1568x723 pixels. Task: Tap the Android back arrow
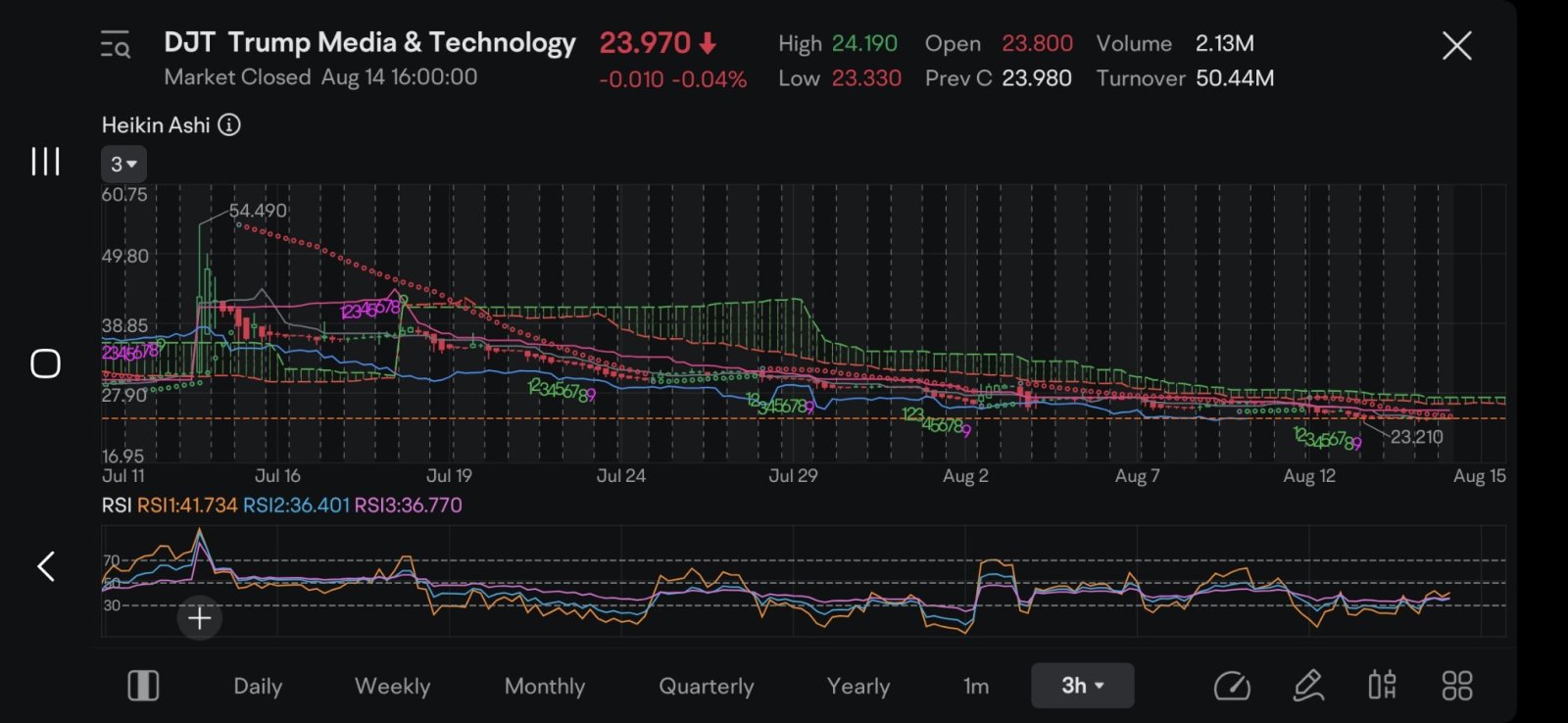tap(45, 566)
